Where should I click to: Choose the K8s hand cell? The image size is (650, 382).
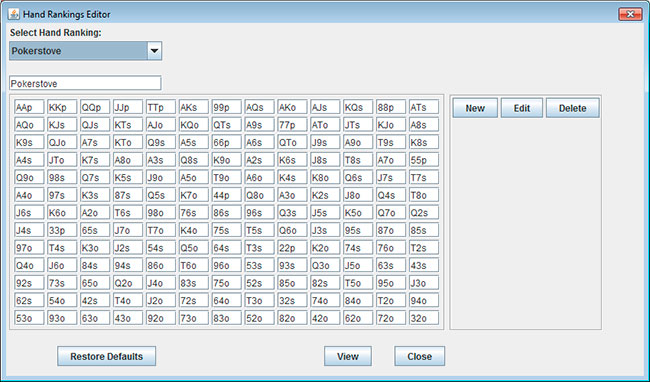click(x=424, y=142)
